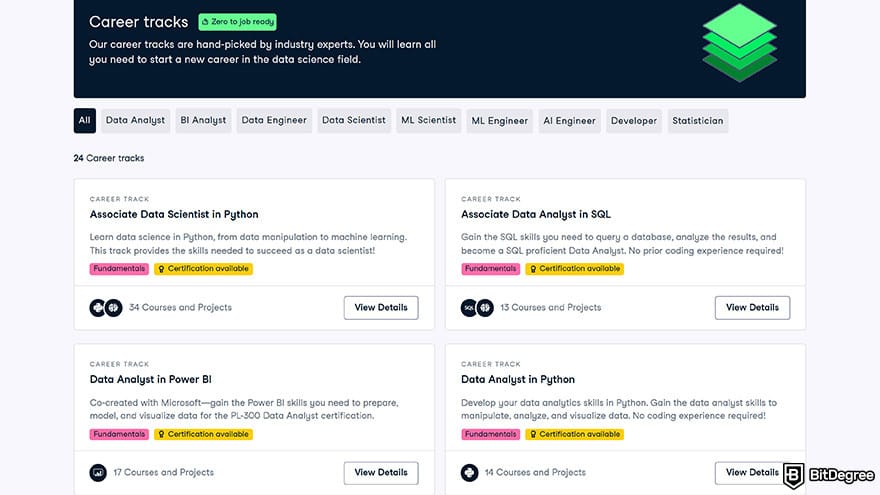Click Fundamentals tag on Data Analyst in Python card

(x=491, y=434)
